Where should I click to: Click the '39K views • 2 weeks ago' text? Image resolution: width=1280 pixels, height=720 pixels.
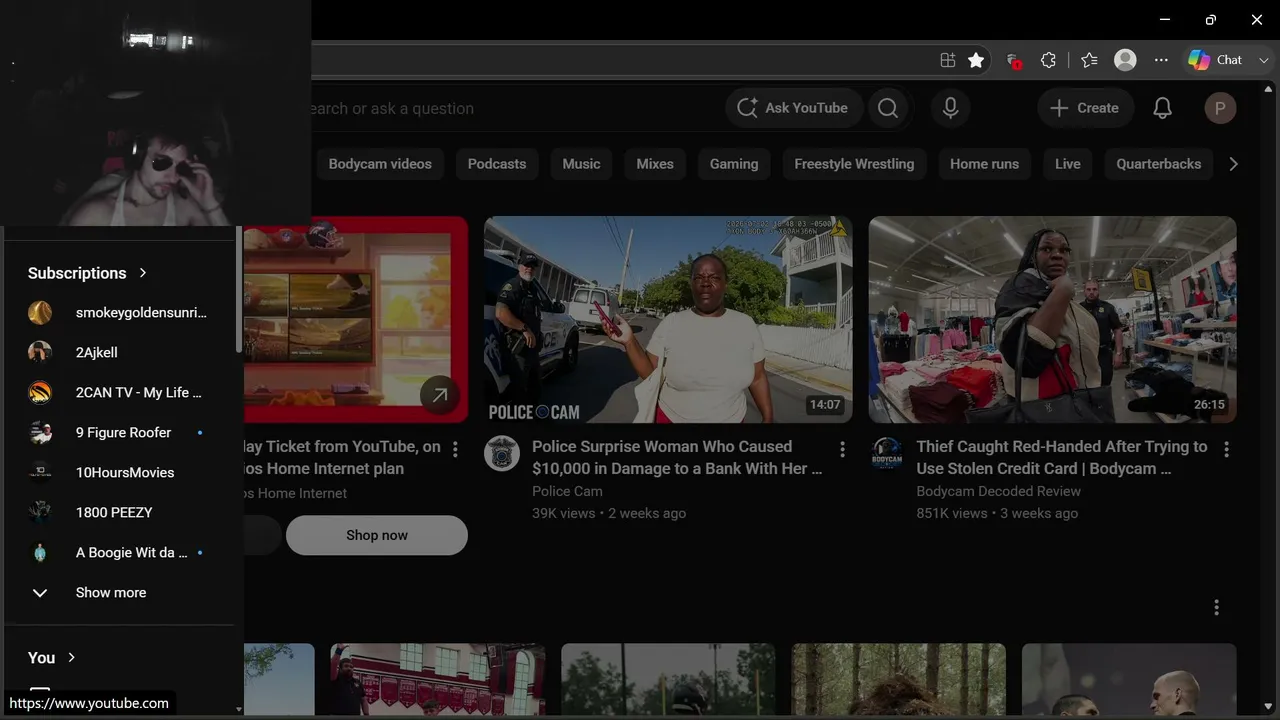[x=609, y=513]
